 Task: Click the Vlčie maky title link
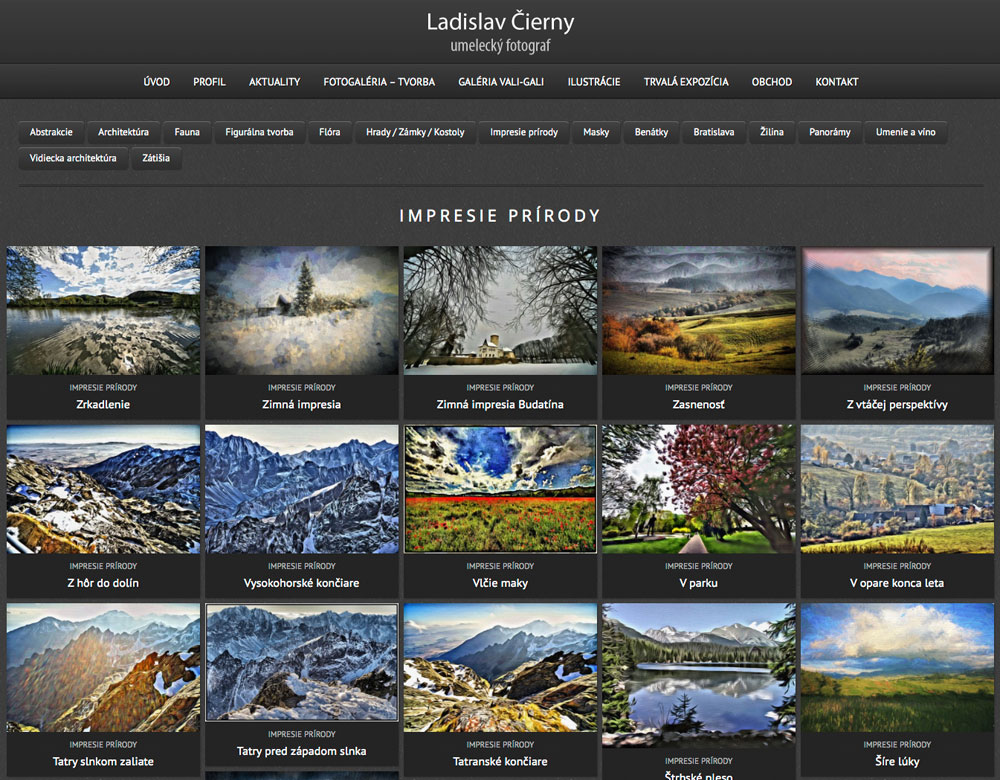(x=501, y=583)
